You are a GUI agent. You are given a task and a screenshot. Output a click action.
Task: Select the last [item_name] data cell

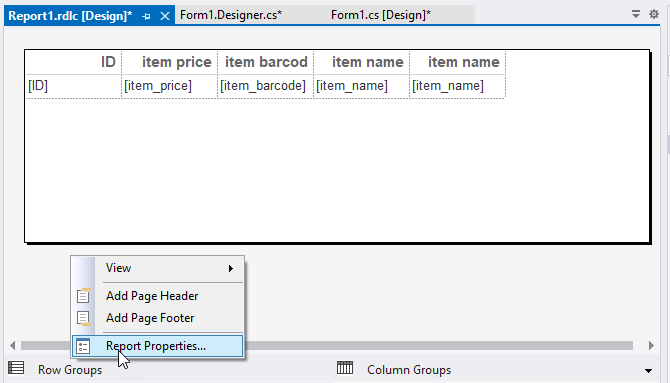458,86
